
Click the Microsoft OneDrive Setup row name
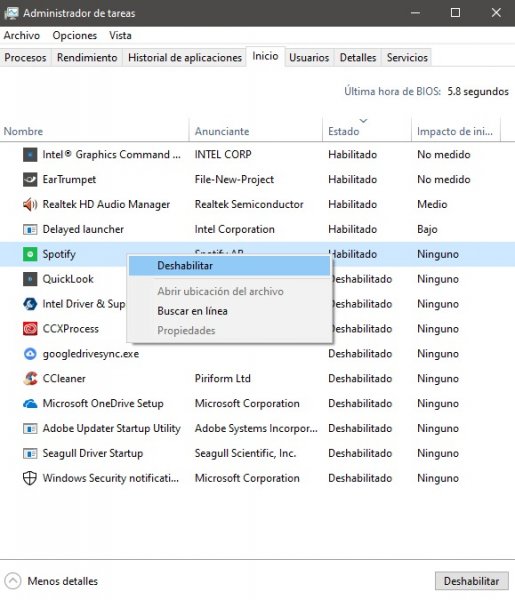point(103,403)
